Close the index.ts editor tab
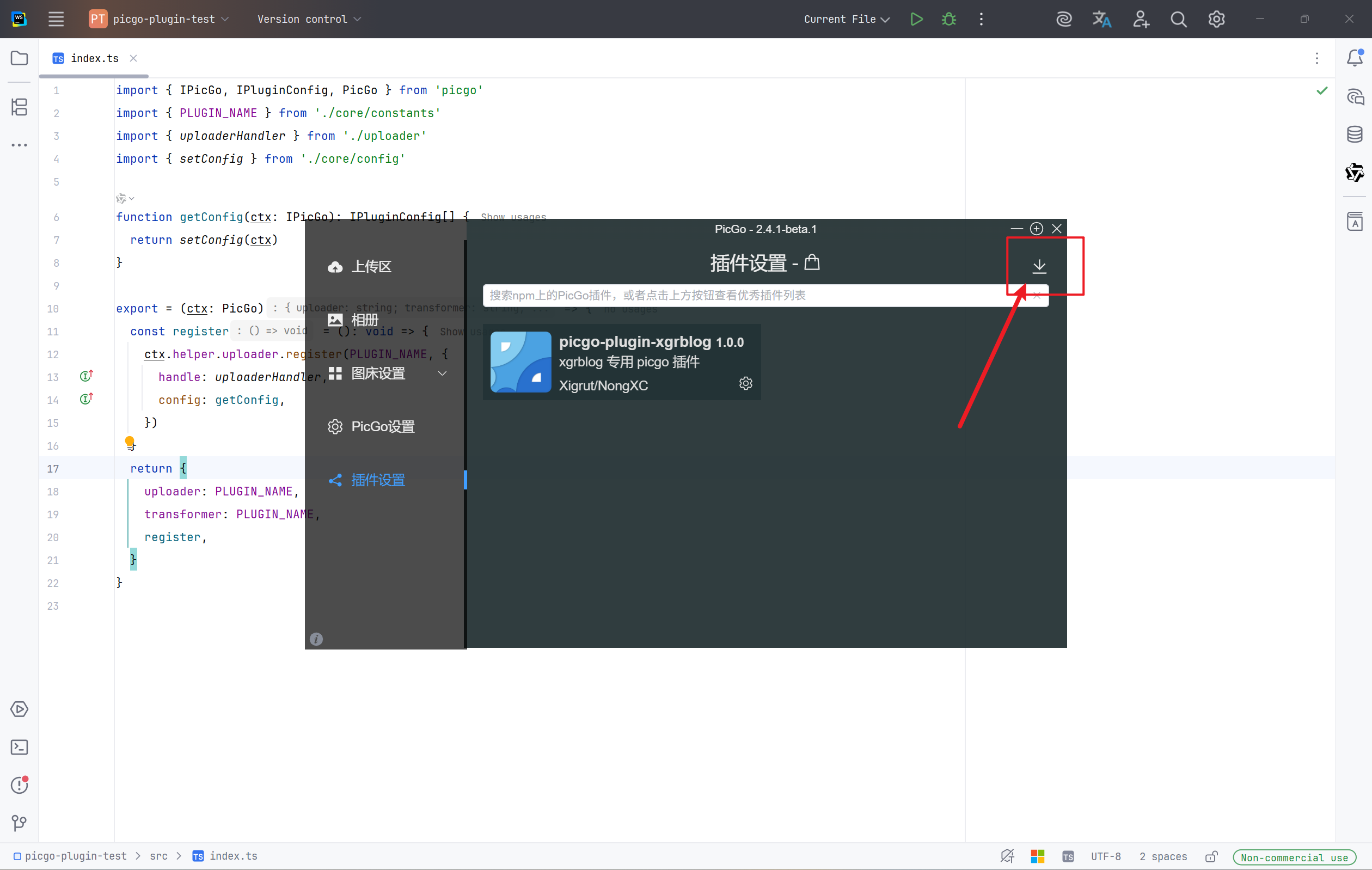The width and height of the screenshot is (1372, 870). 133,58
